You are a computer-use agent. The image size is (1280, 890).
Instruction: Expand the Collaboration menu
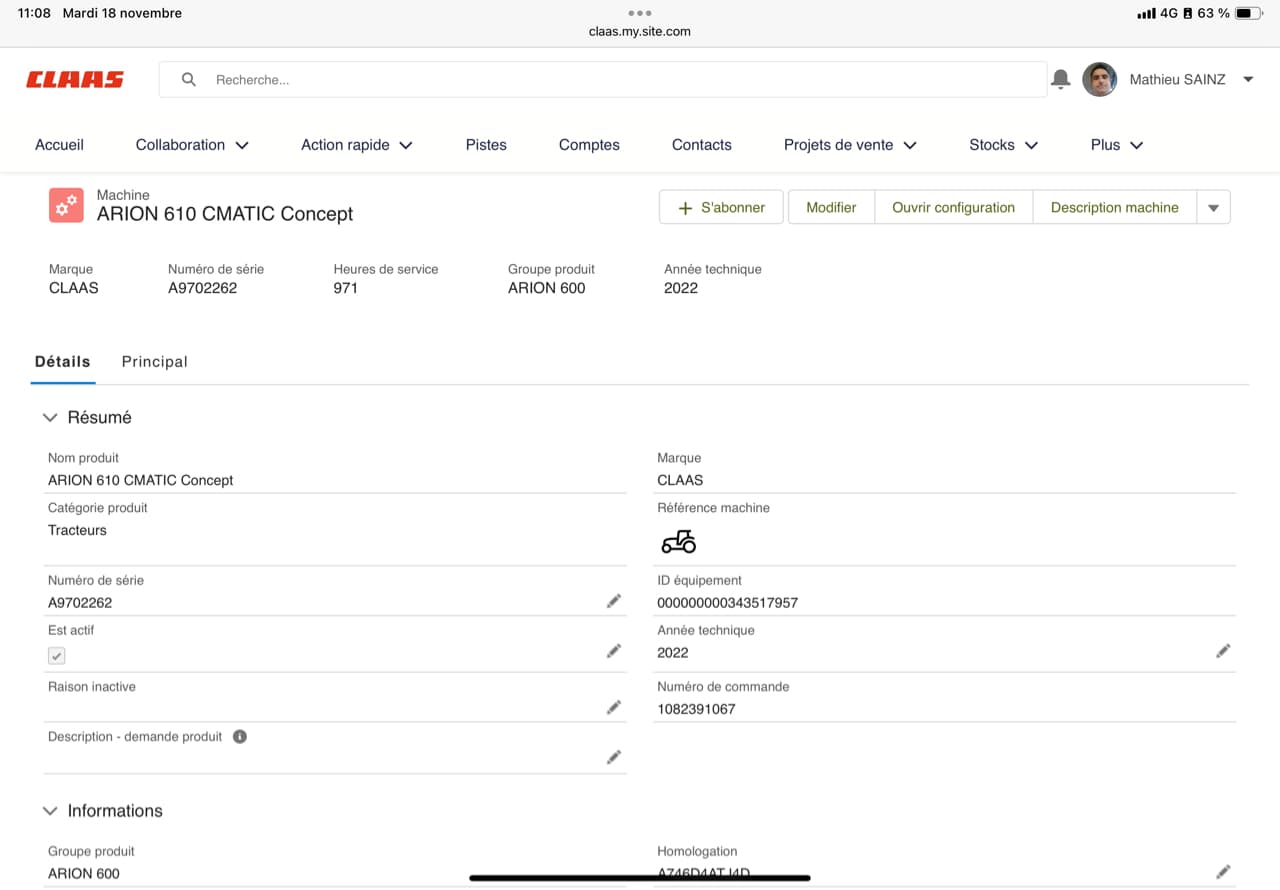pos(192,145)
